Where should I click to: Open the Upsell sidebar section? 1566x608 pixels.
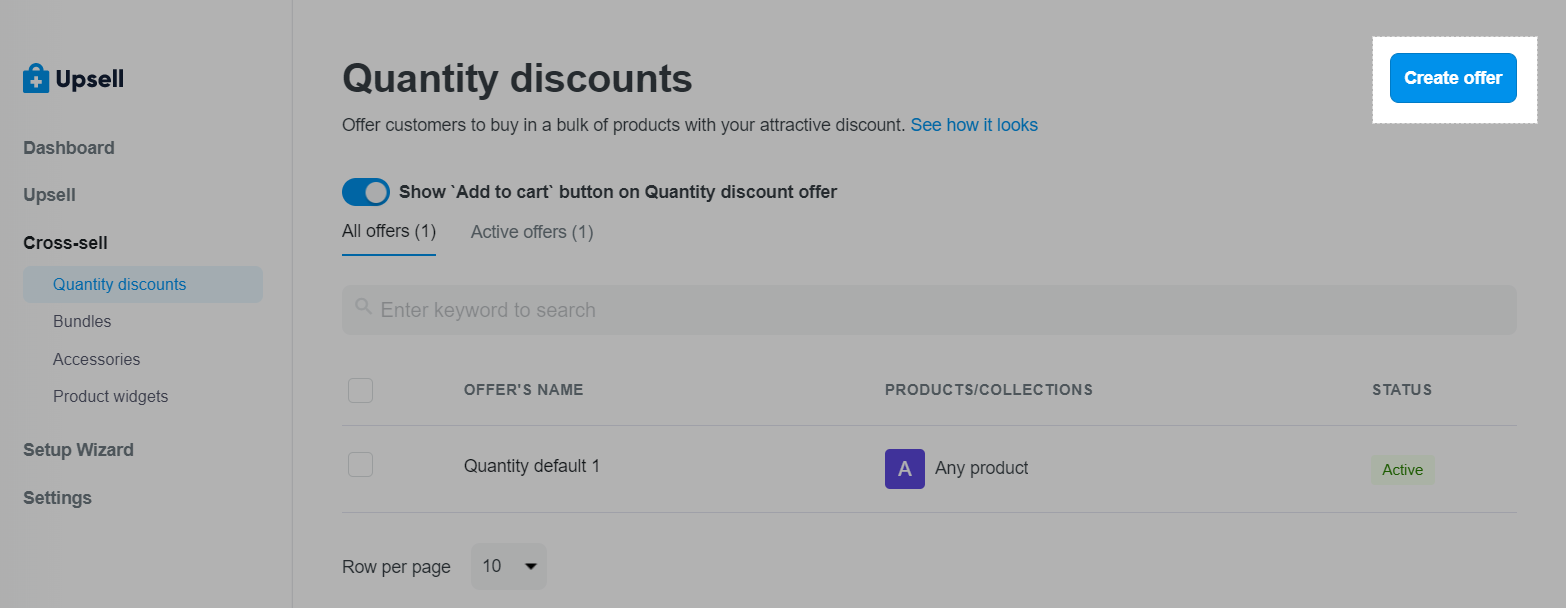(x=49, y=195)
